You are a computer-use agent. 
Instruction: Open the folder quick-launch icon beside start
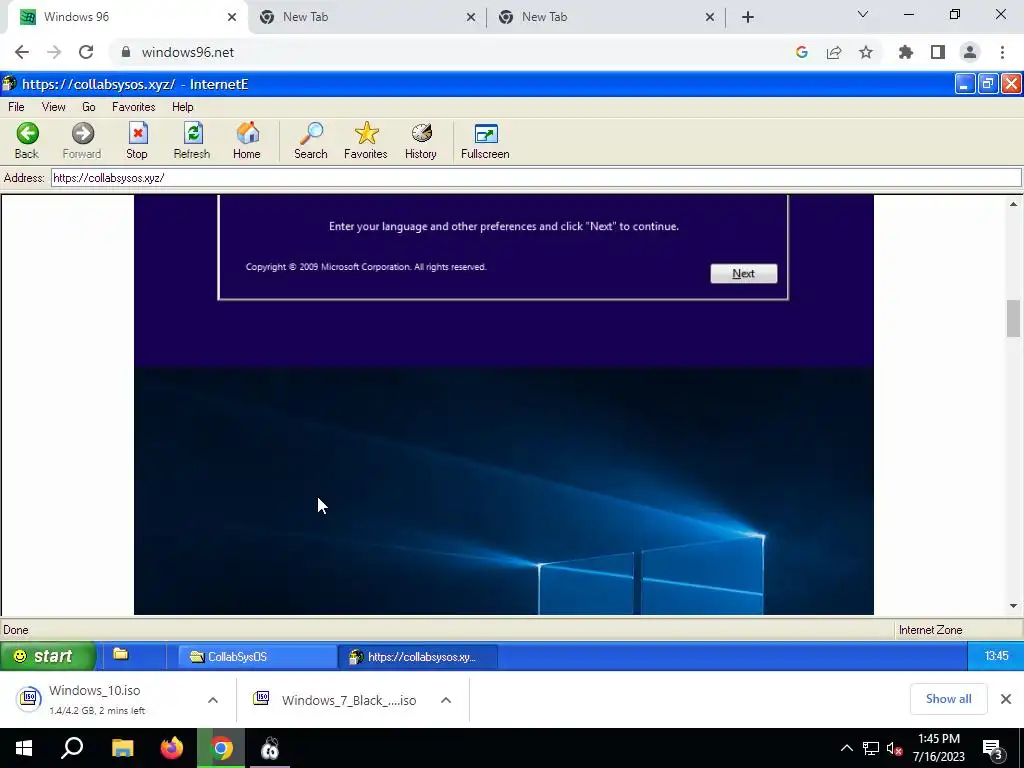[x=120, y=654]
